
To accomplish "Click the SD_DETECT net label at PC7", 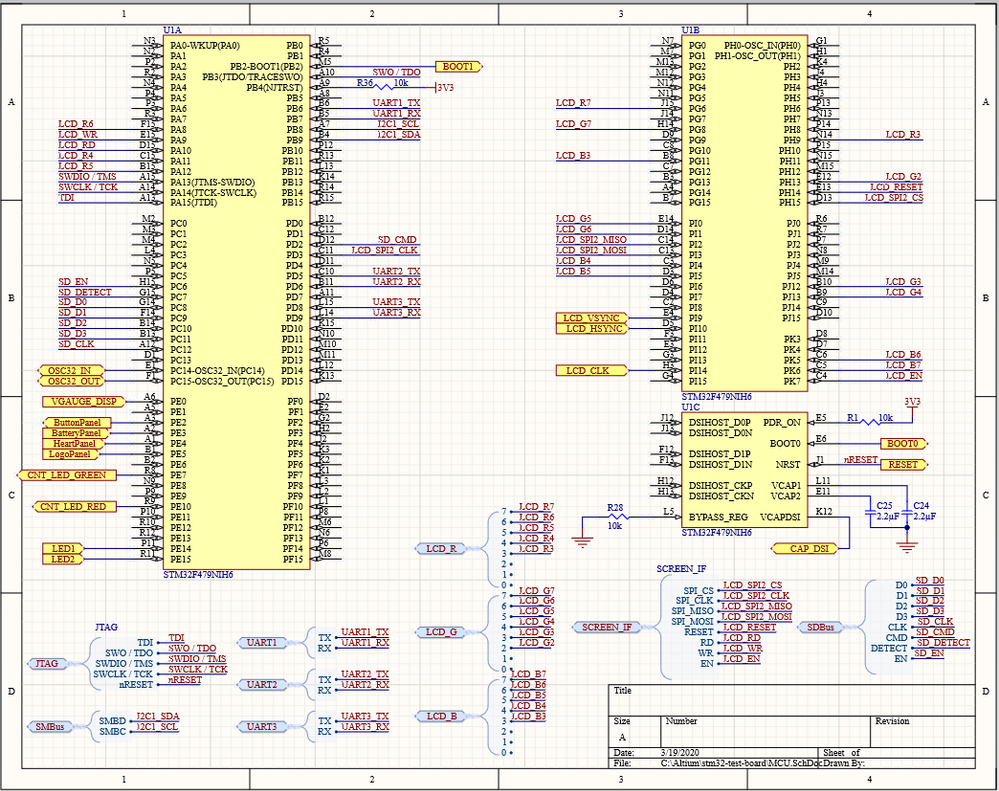I will (x=85, y=292).
